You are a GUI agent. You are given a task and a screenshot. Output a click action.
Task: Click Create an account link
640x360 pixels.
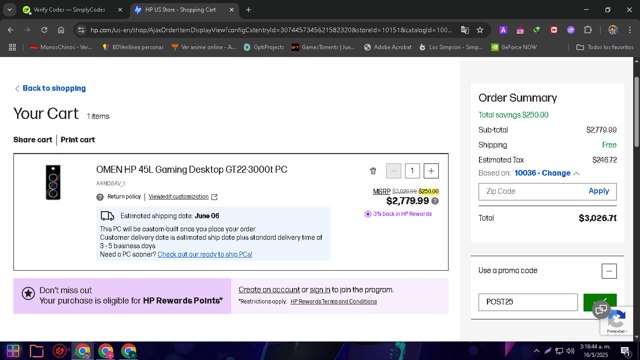[269, 290]
